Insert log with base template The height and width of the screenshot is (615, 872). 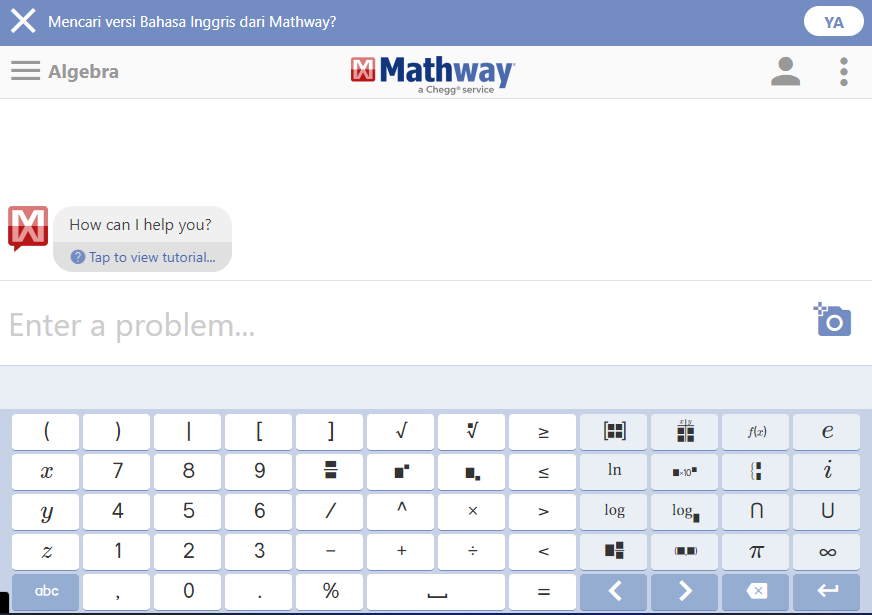(685, 512)
